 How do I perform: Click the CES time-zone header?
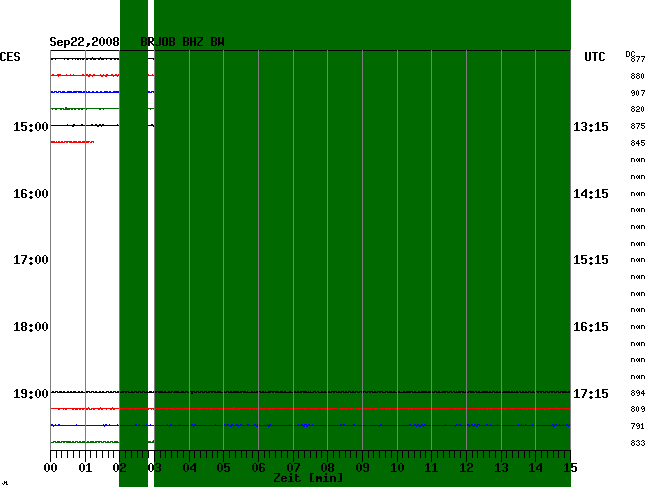pyautogui.click(x=10, y=57)
